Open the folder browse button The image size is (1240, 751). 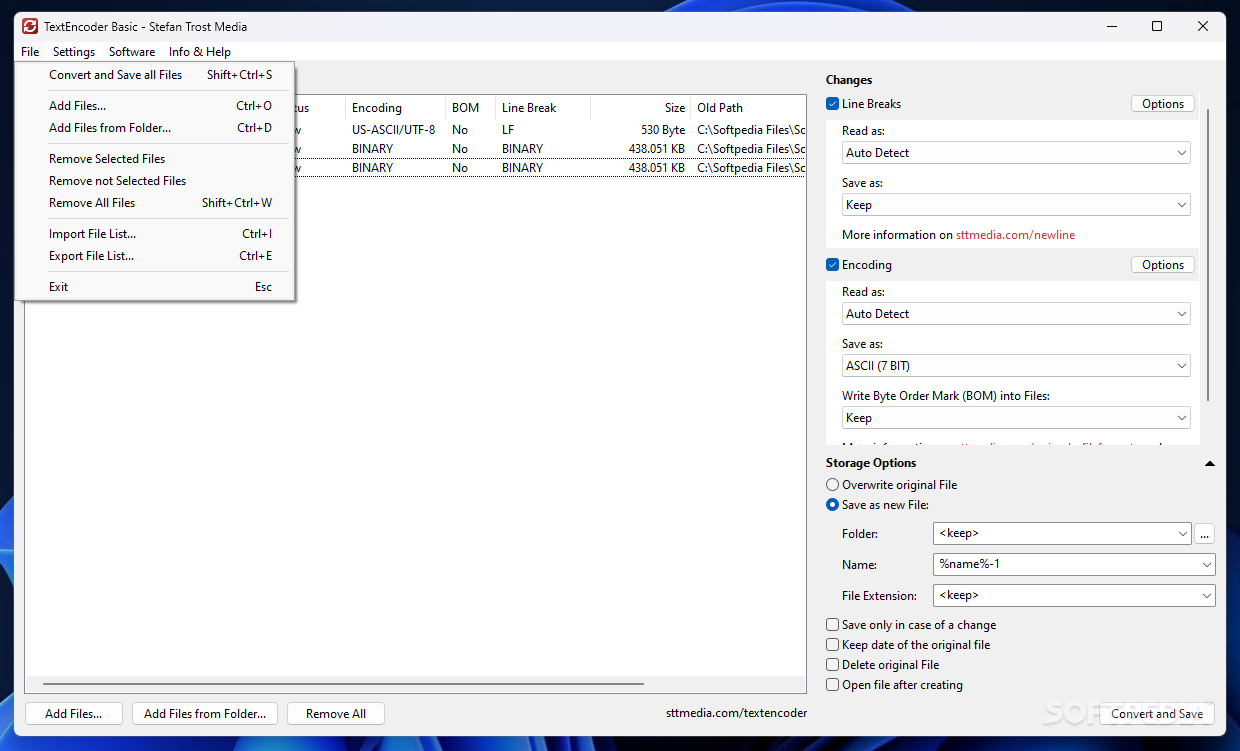tap(1205, 534)
